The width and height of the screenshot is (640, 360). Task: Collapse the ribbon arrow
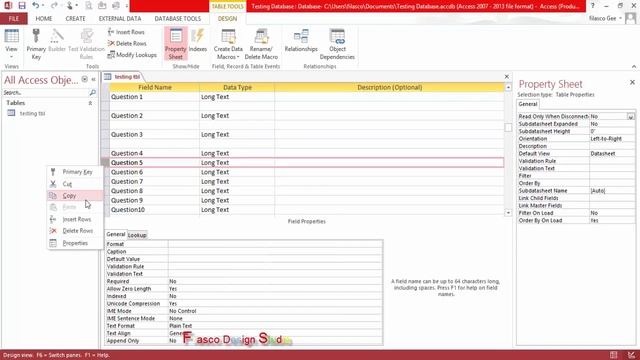click(x=633, y=67)
